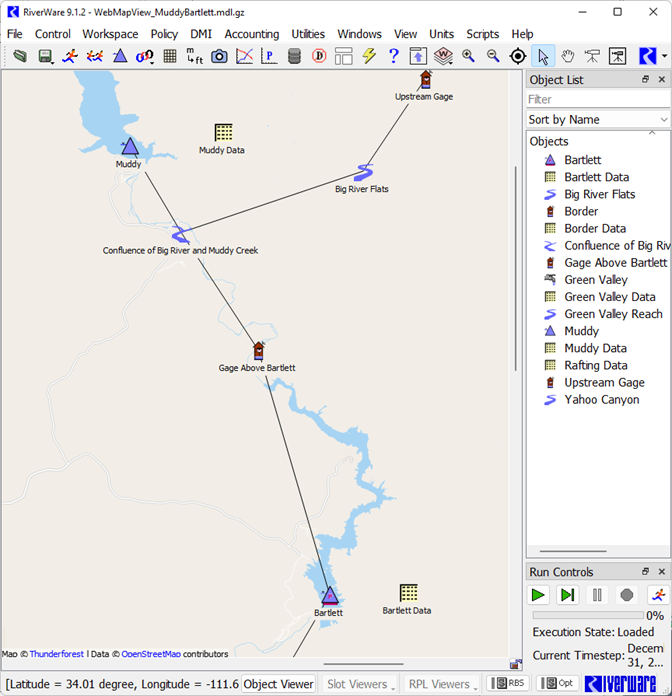Click the camera snapshot toolbar icon
672x696 pixels.
(219, 57)
